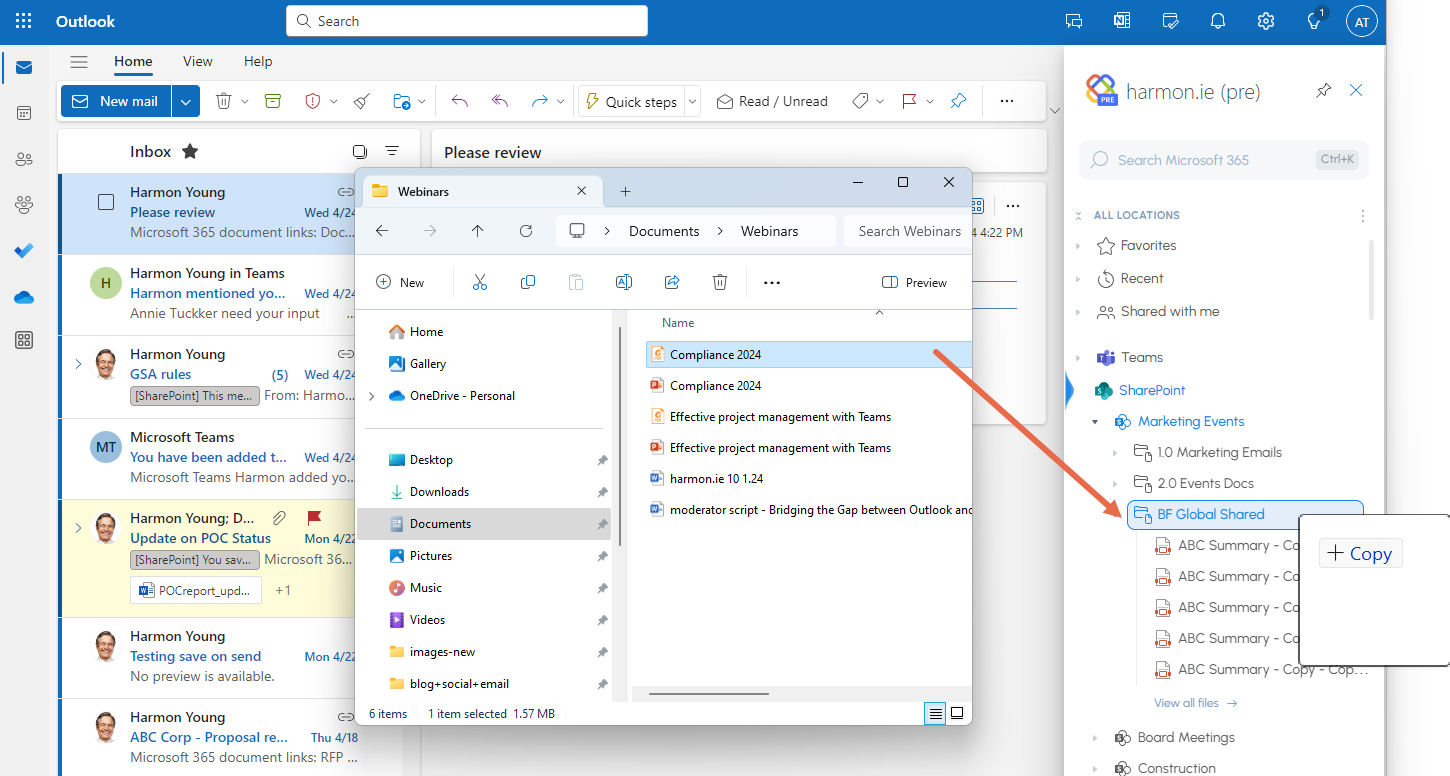
Task: Toggle the Outlook navigation pane hamburger
Action: 79,62
